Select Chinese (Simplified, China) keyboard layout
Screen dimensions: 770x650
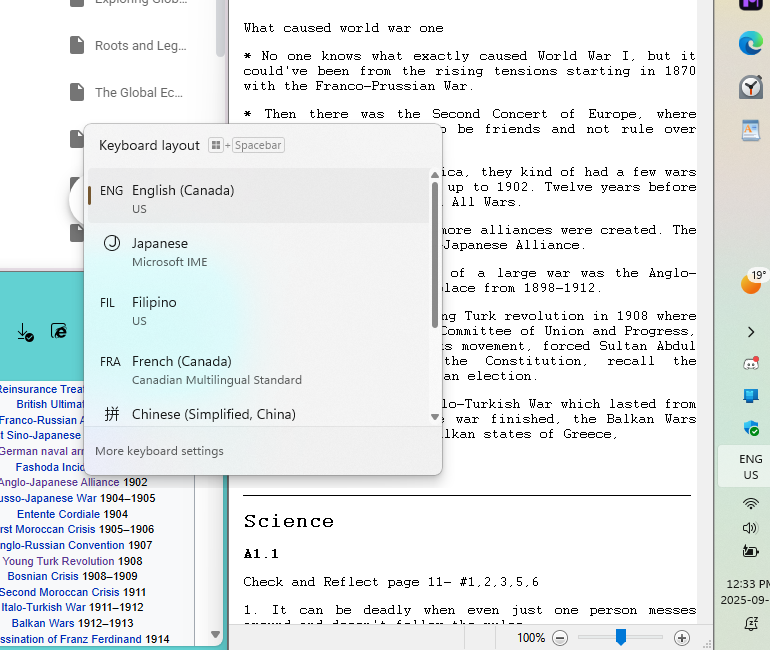pos(258,414)
